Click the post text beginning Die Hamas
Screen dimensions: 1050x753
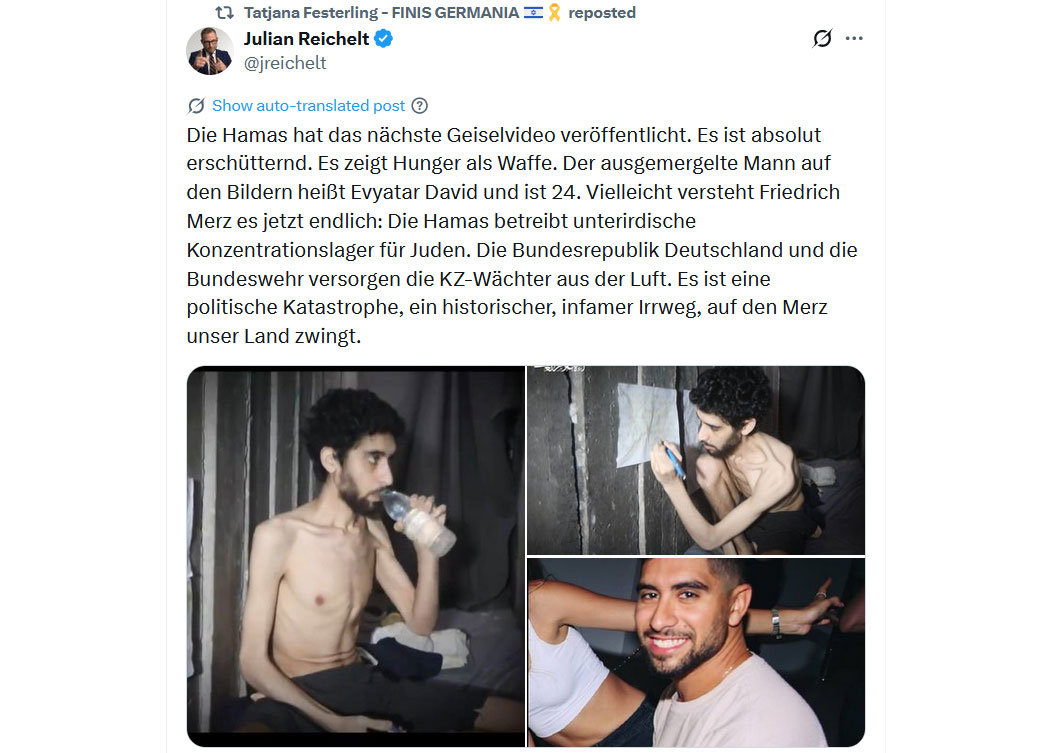[522, 235]
